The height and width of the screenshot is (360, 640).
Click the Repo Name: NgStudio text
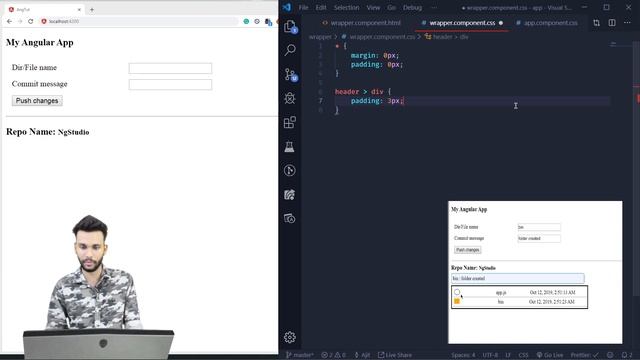click(x=47, y=132)
